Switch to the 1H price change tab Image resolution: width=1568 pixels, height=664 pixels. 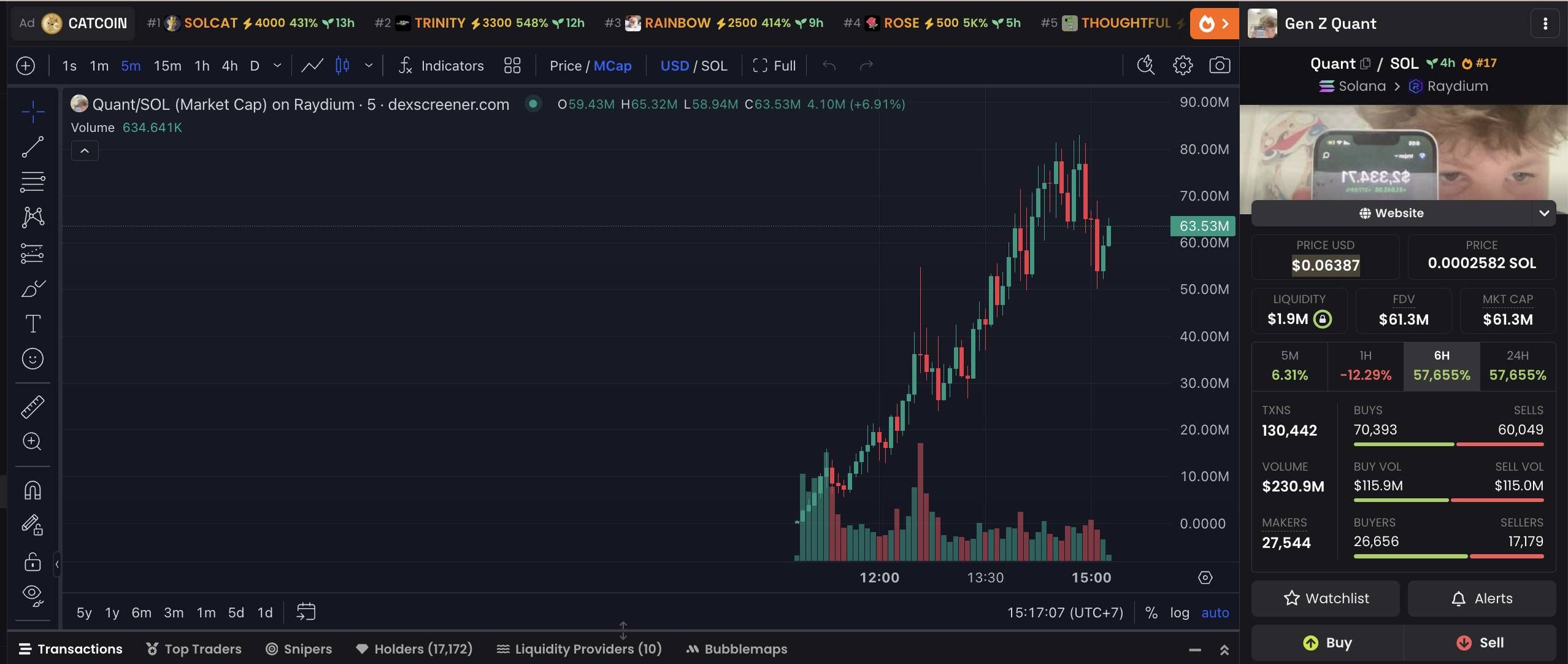(1366, 365)
